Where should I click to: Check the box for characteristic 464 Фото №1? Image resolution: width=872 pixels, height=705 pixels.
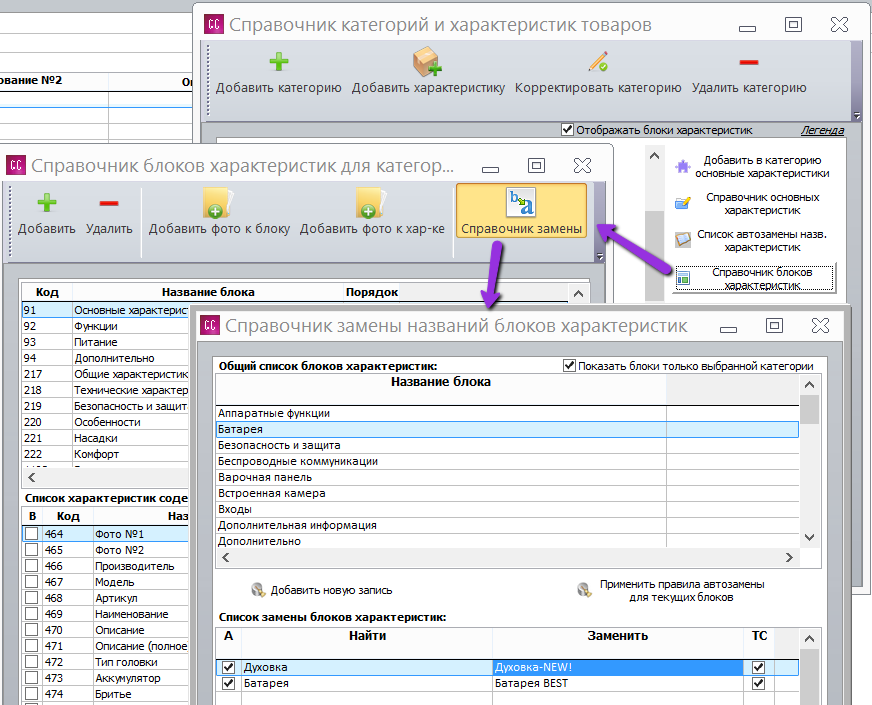click(32, 534)
